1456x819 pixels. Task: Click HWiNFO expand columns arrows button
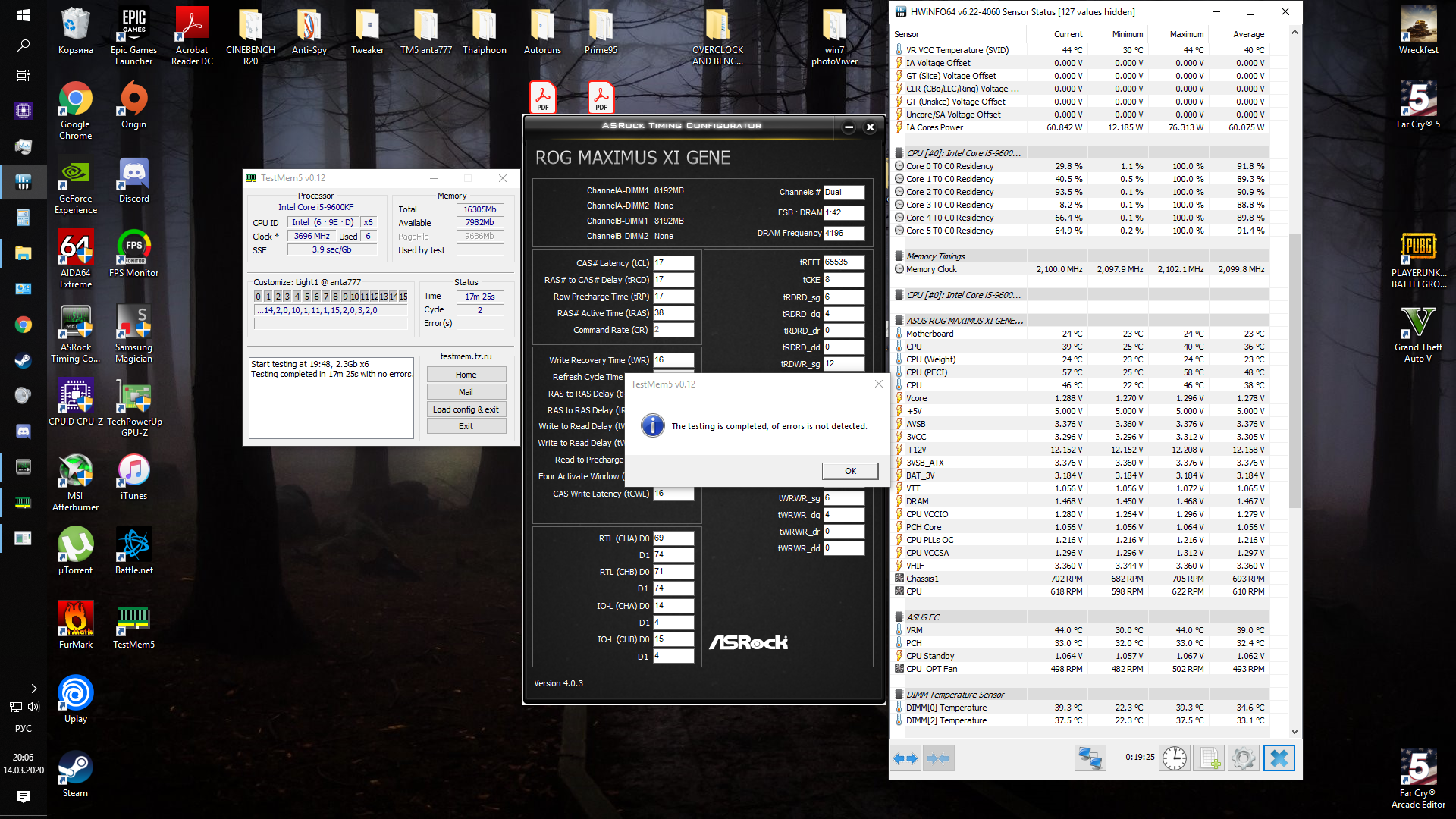905,758
